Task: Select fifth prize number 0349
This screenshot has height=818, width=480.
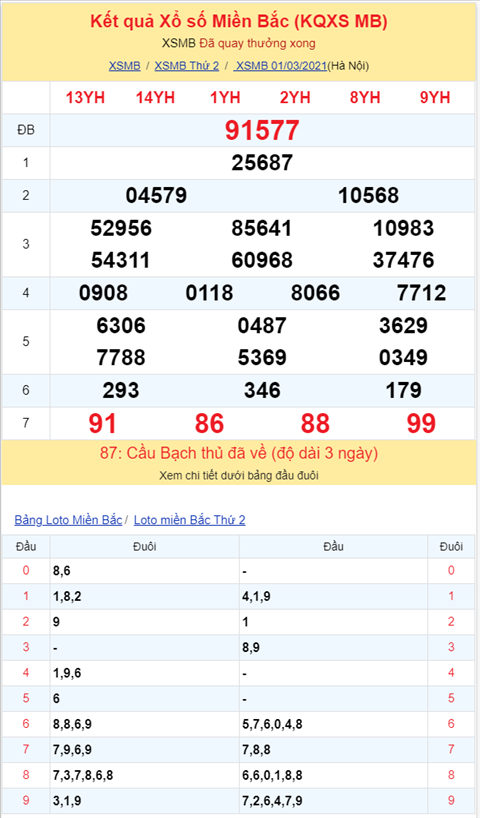Action: pyautogui.click(x=403, y=358)
